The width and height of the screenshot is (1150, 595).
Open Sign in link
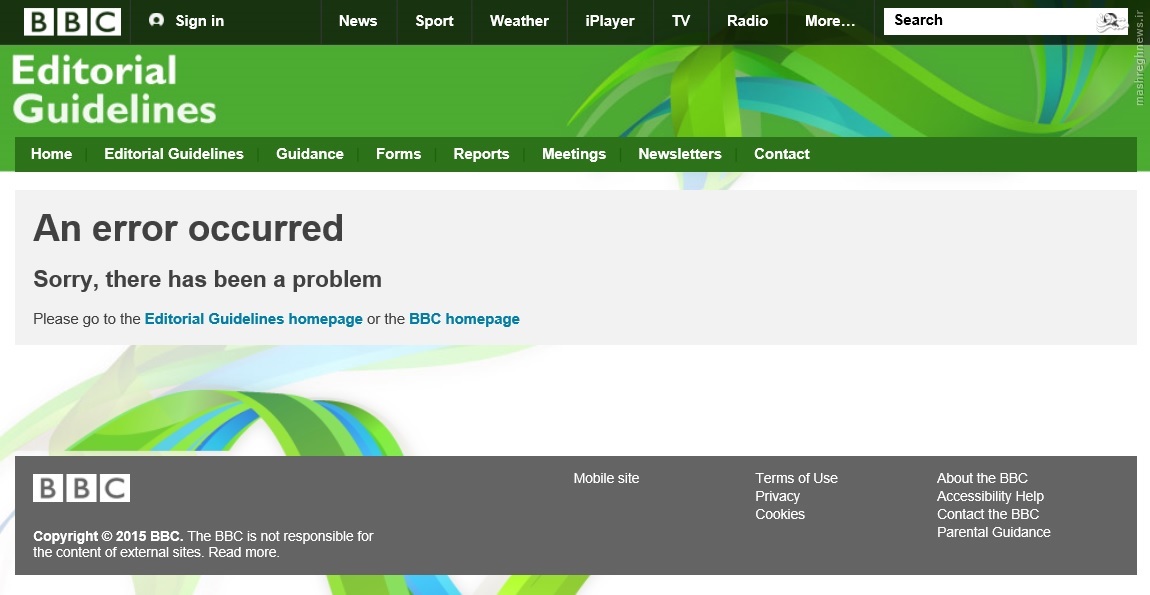[x=199, y=21]
